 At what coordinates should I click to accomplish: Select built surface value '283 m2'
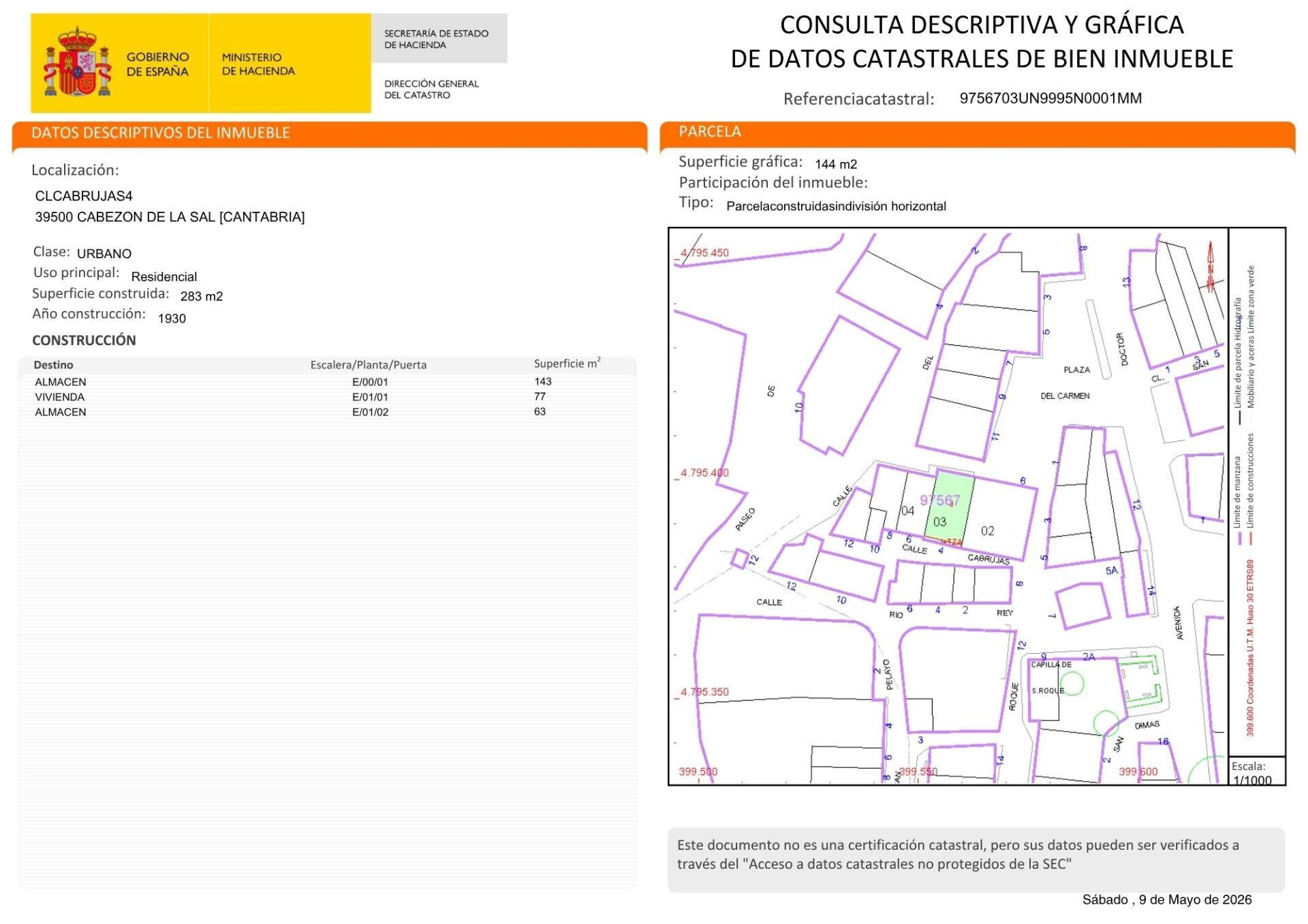(x=202, y=296)
